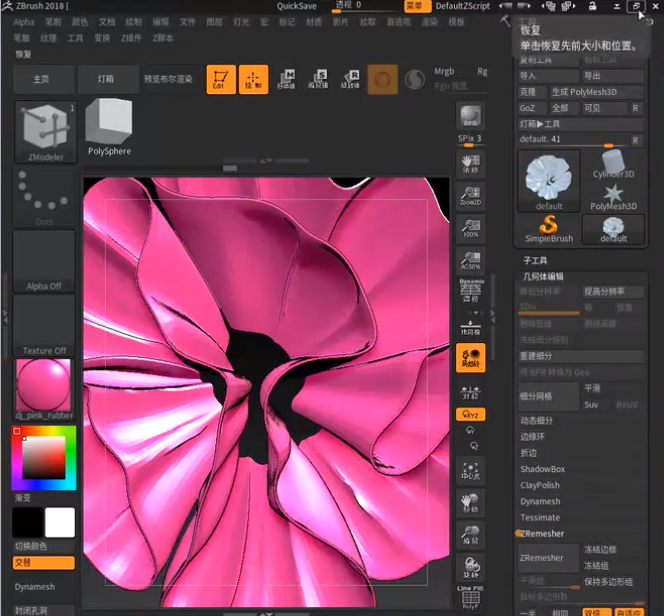Open the Z插件 plugin menu
This screenshot has width=664, height=616.
pos(131,38)
